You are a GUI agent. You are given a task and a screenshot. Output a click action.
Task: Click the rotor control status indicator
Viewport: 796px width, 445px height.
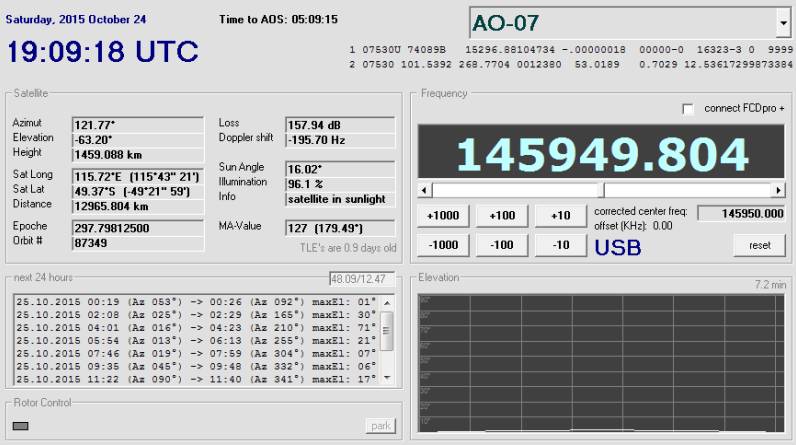(20, 426)
